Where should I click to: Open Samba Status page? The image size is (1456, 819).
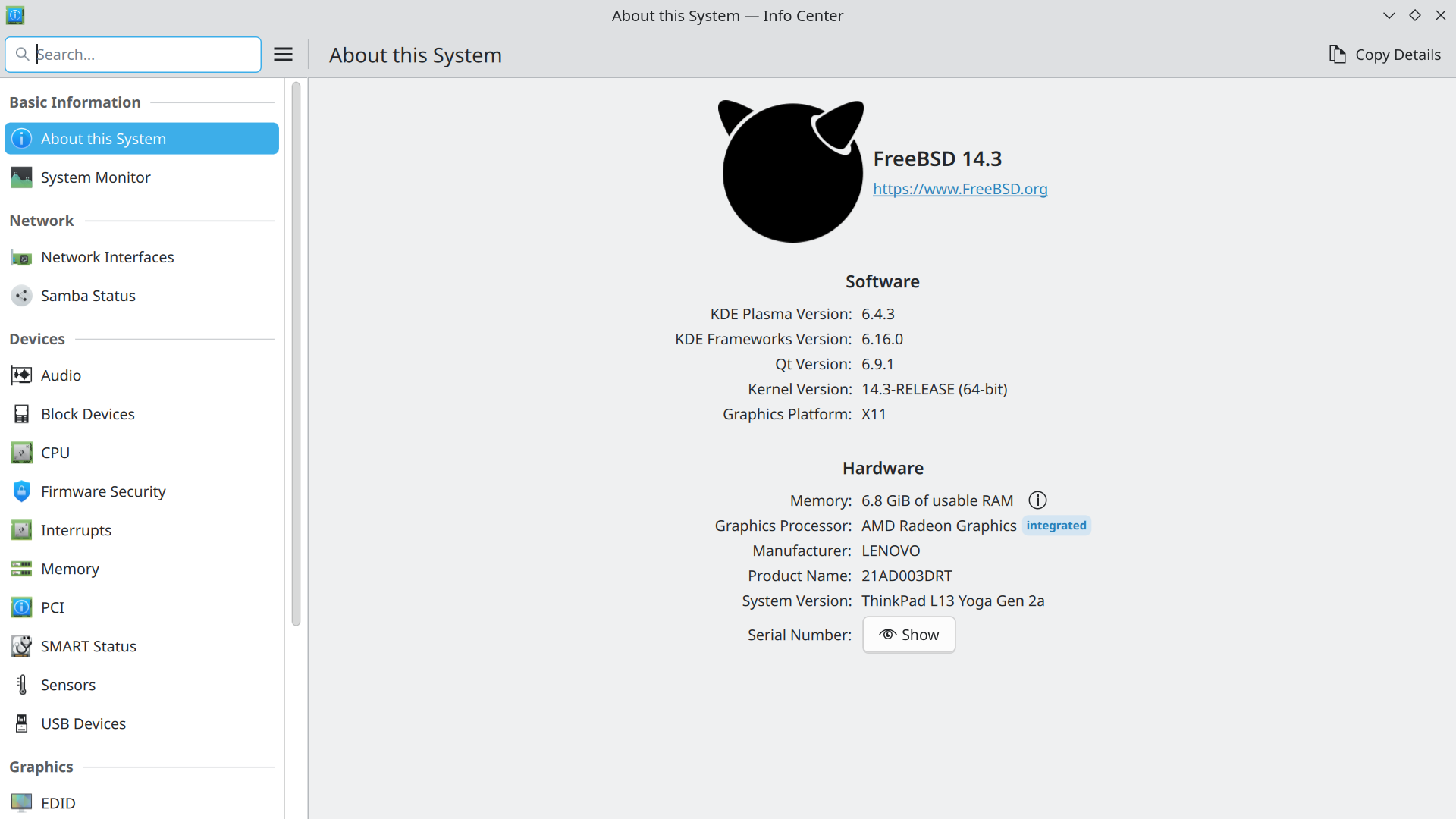tap(88, 296)
